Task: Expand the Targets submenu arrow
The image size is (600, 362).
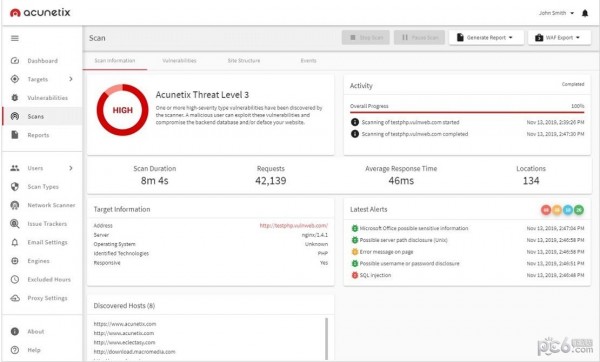Action: 71,79
